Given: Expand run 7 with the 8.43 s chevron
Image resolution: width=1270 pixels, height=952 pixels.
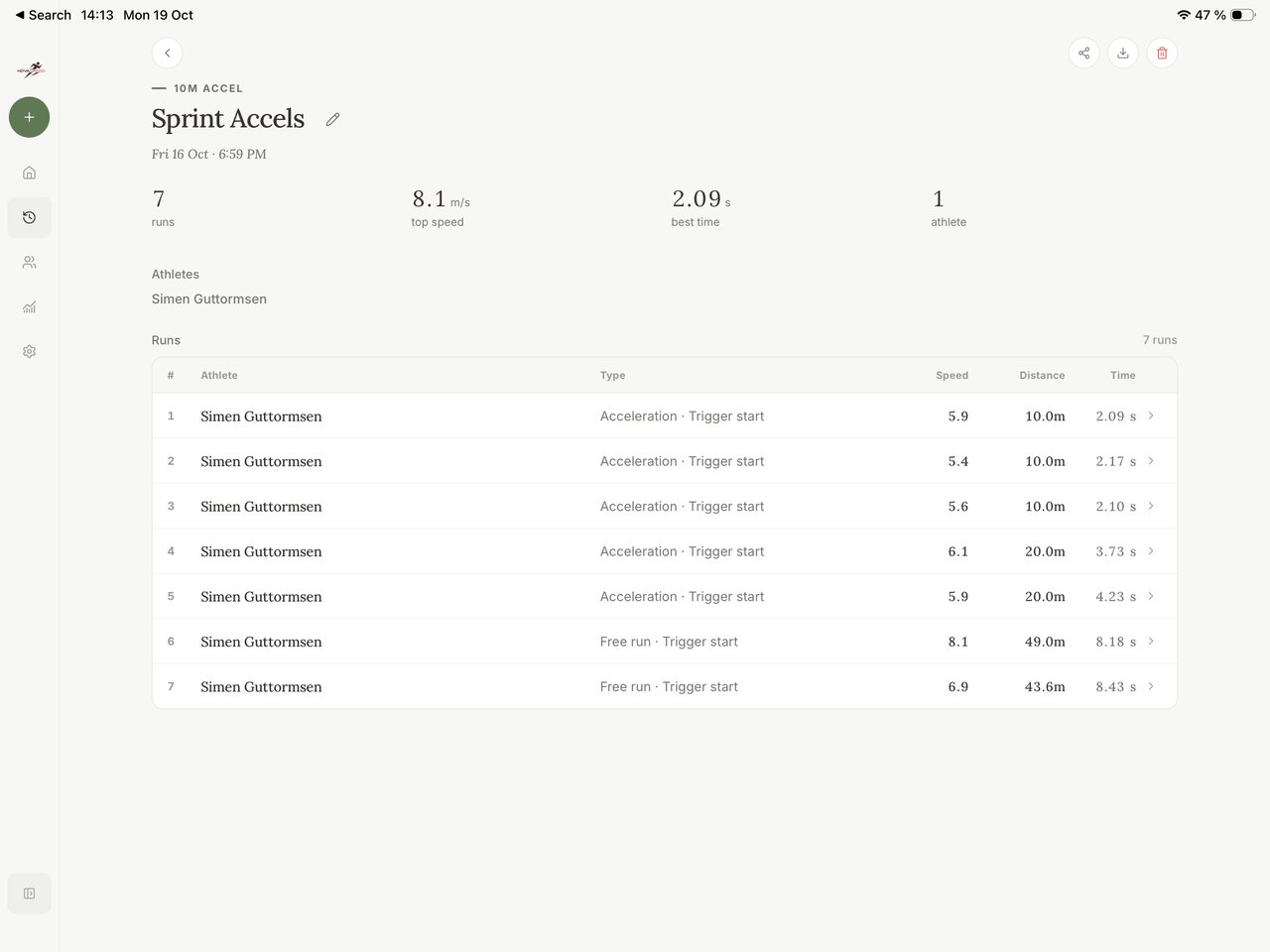Looking at the screenshot, I should (x=1151, y=686).
